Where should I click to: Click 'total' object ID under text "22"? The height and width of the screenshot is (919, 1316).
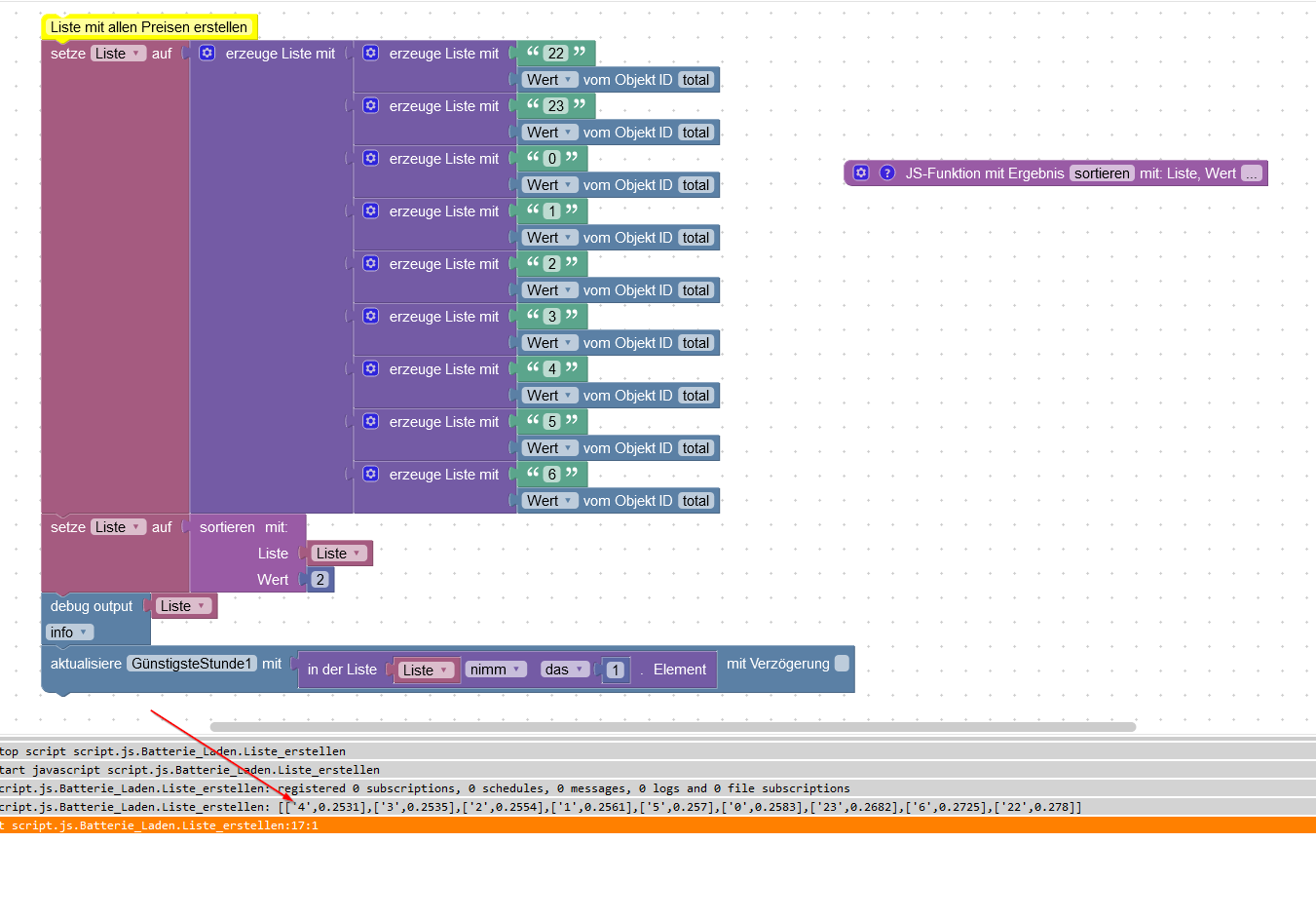696,80
